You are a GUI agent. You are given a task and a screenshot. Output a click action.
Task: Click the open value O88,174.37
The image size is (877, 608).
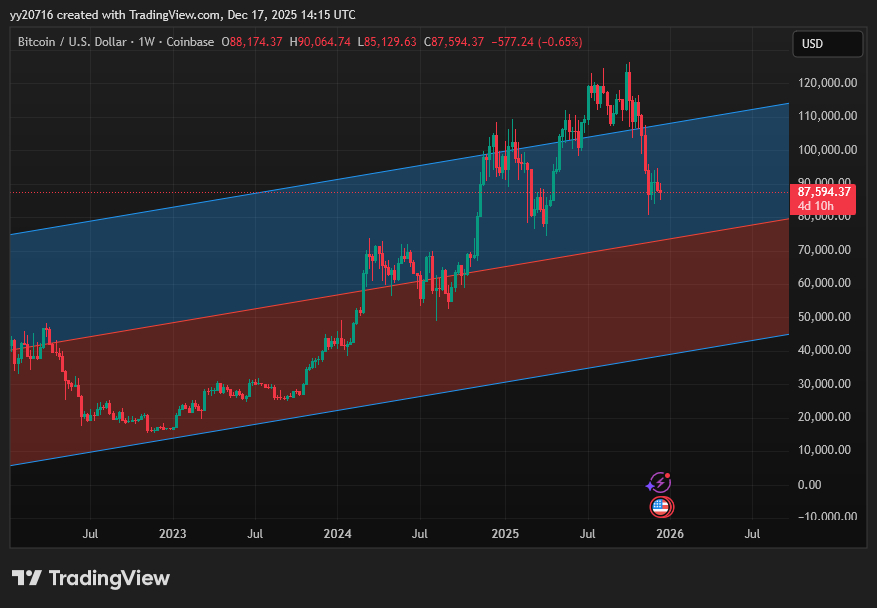click(252, 42)
